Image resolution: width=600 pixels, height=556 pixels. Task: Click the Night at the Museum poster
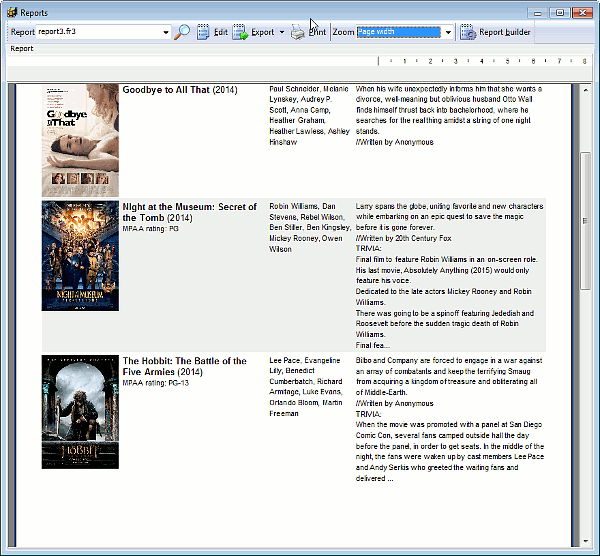80,256
